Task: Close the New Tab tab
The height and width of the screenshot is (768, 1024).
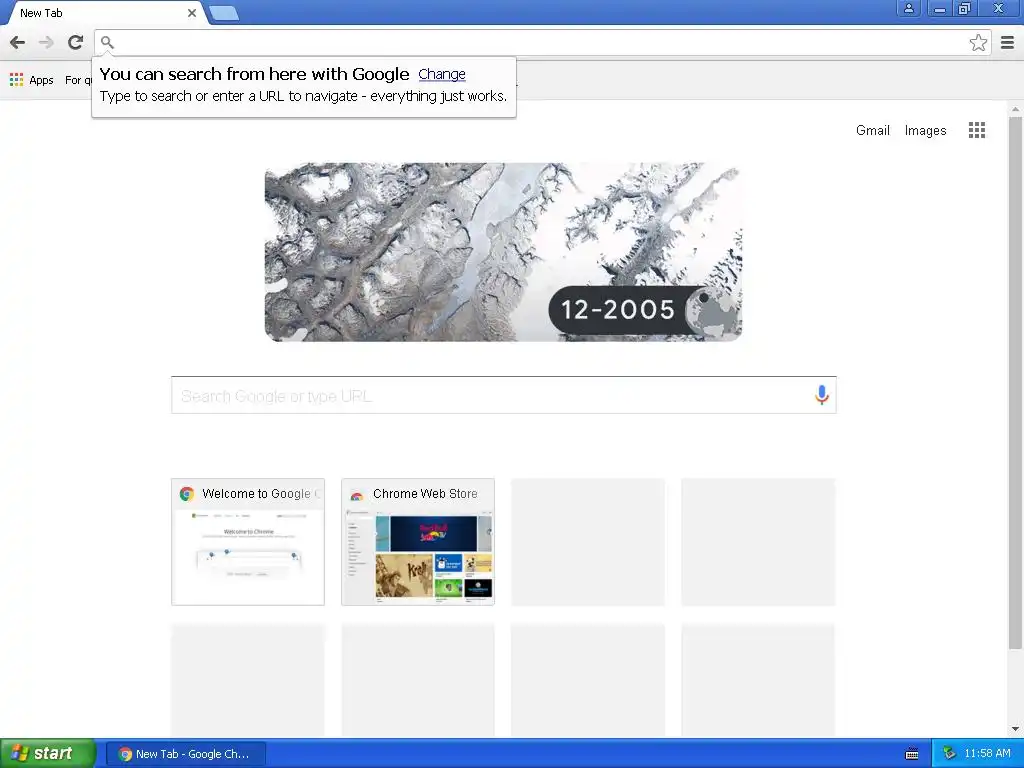Action: coord(191,13)
